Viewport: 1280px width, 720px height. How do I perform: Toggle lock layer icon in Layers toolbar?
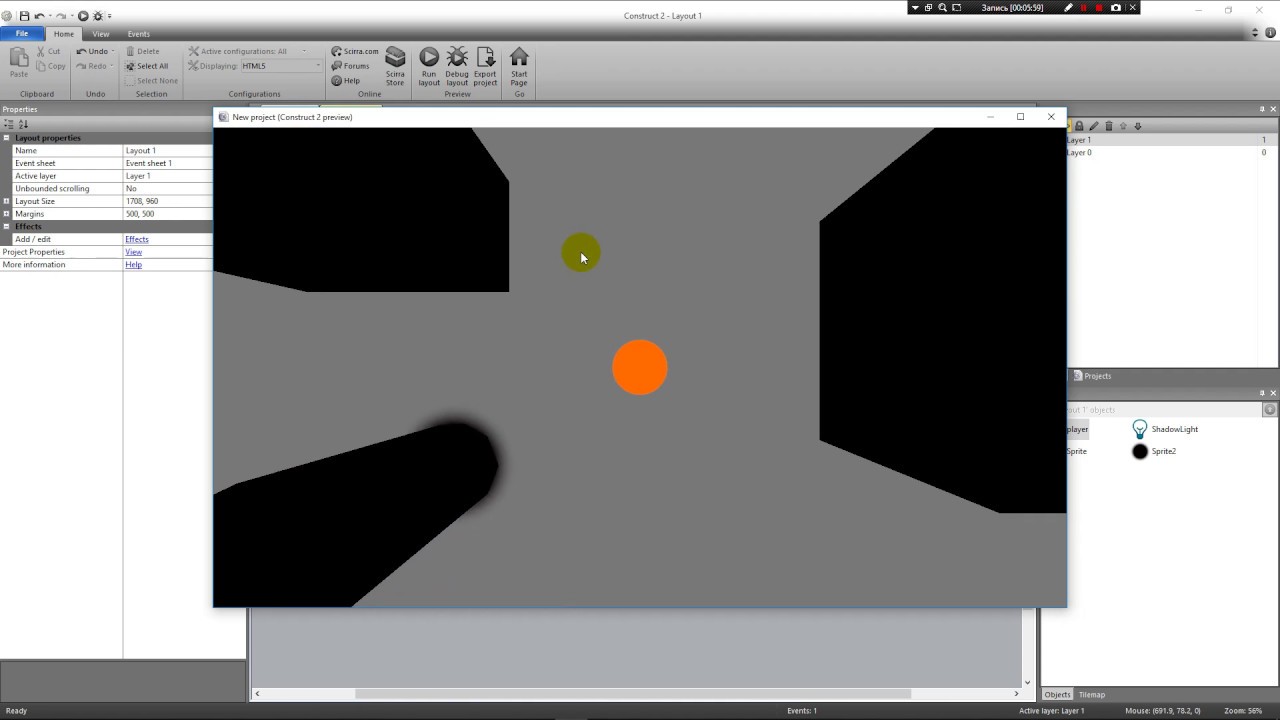click(1079, 126)
